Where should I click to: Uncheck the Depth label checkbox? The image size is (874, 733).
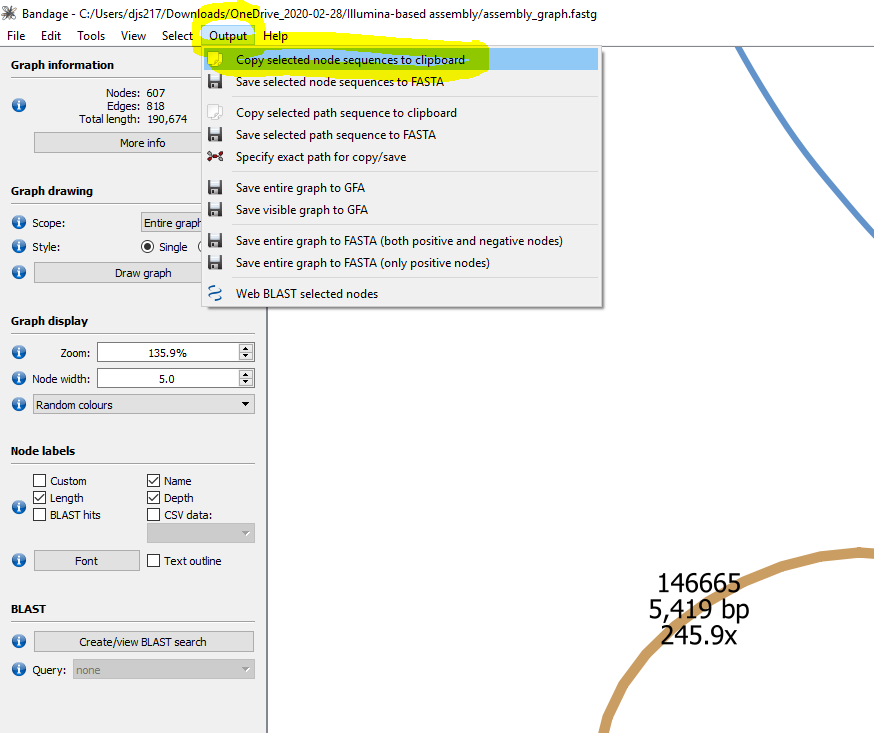point(154,498)
